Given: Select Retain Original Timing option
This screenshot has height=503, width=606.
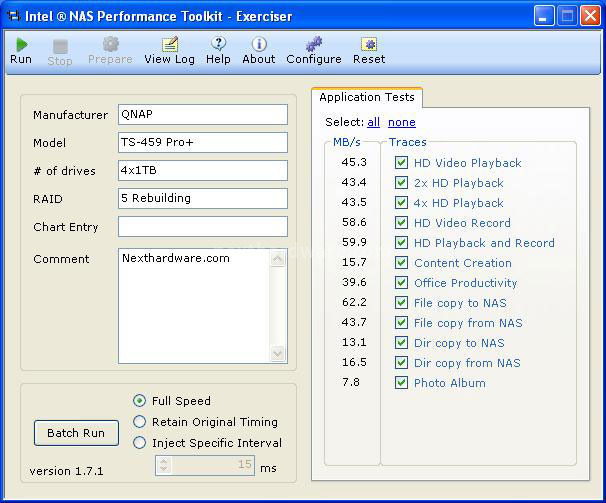Looking at the screenshot, I should 140,422.
